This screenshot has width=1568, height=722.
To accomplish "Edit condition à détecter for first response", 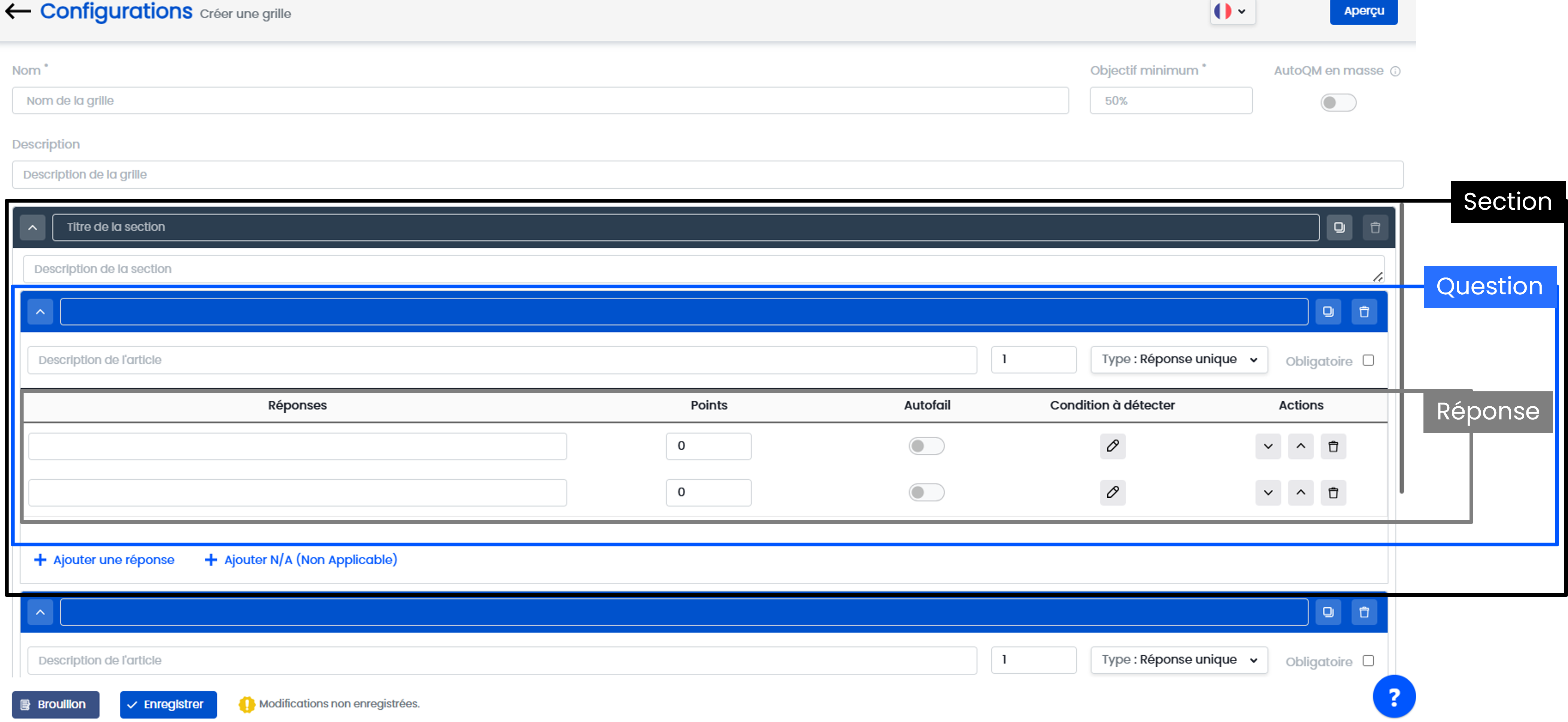I will tap(1112, 446).
